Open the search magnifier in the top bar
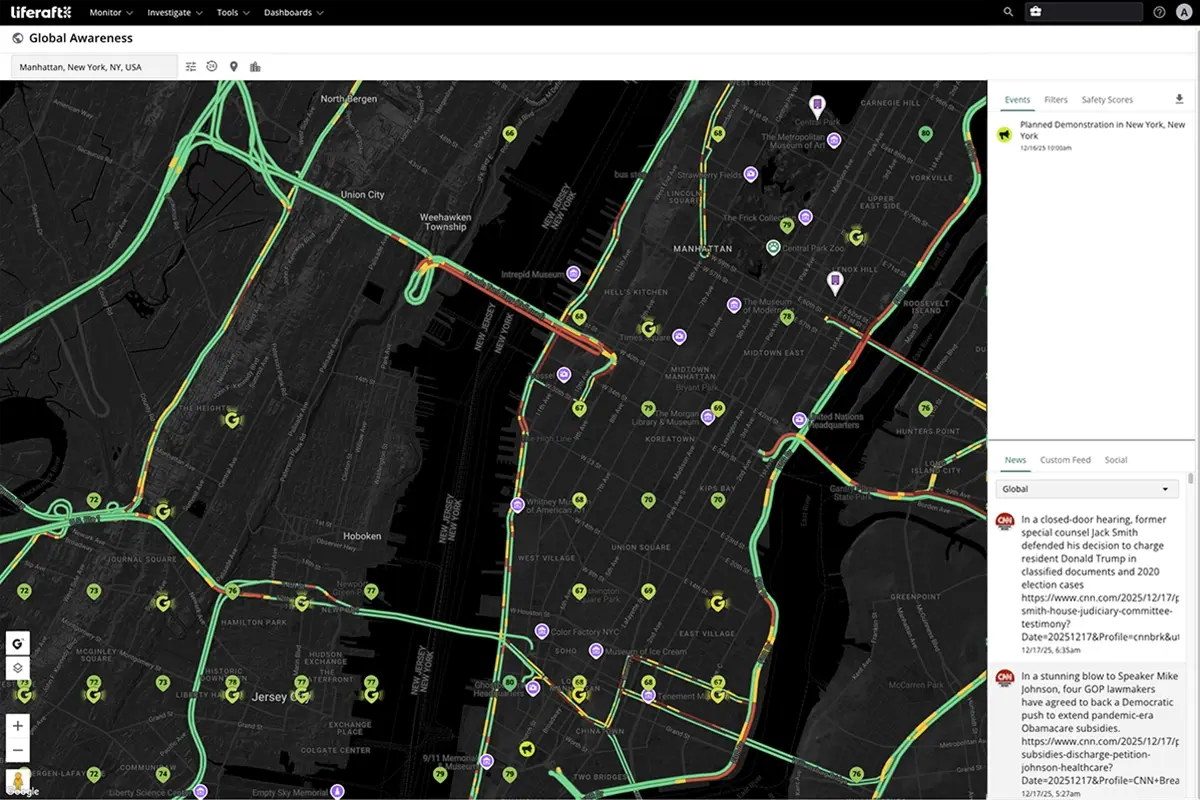Image resolution: width=1200 pixels, height=800 pixels. pos(1007,12)
